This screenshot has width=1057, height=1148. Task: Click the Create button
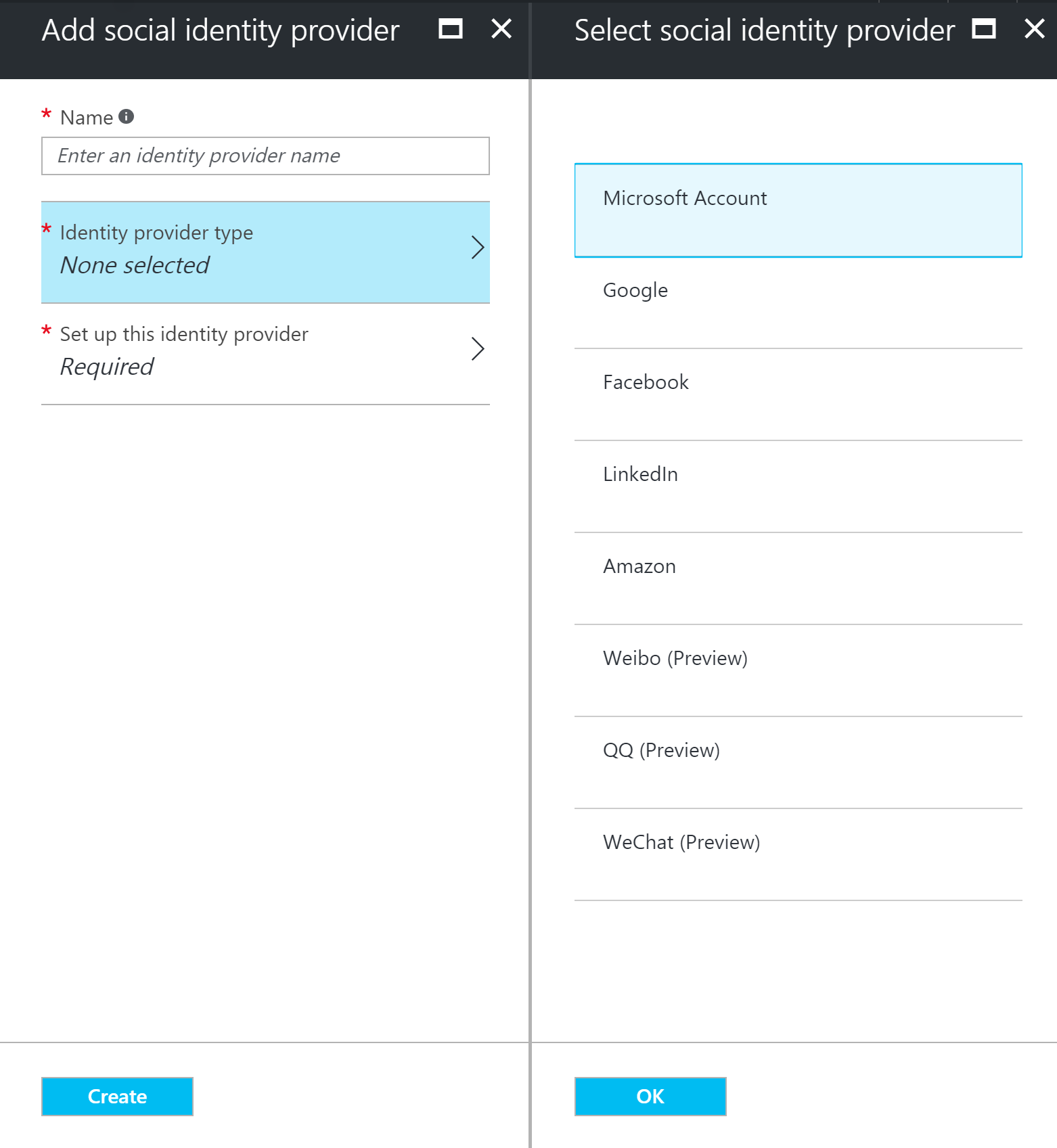point(117,1096)
